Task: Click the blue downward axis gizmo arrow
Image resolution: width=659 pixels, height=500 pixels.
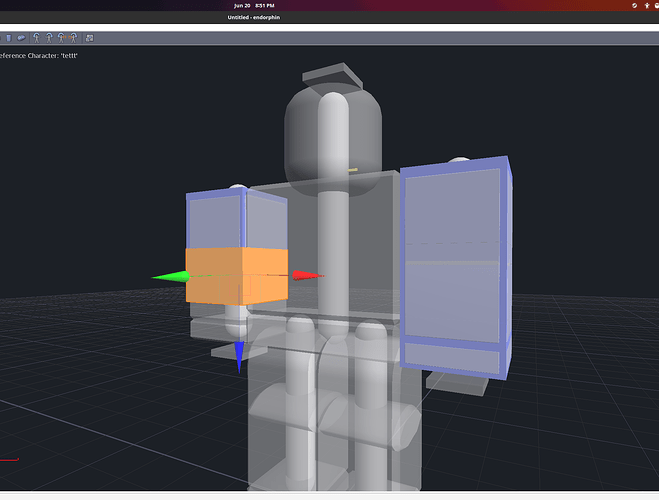Action: [x=239, y=357]
